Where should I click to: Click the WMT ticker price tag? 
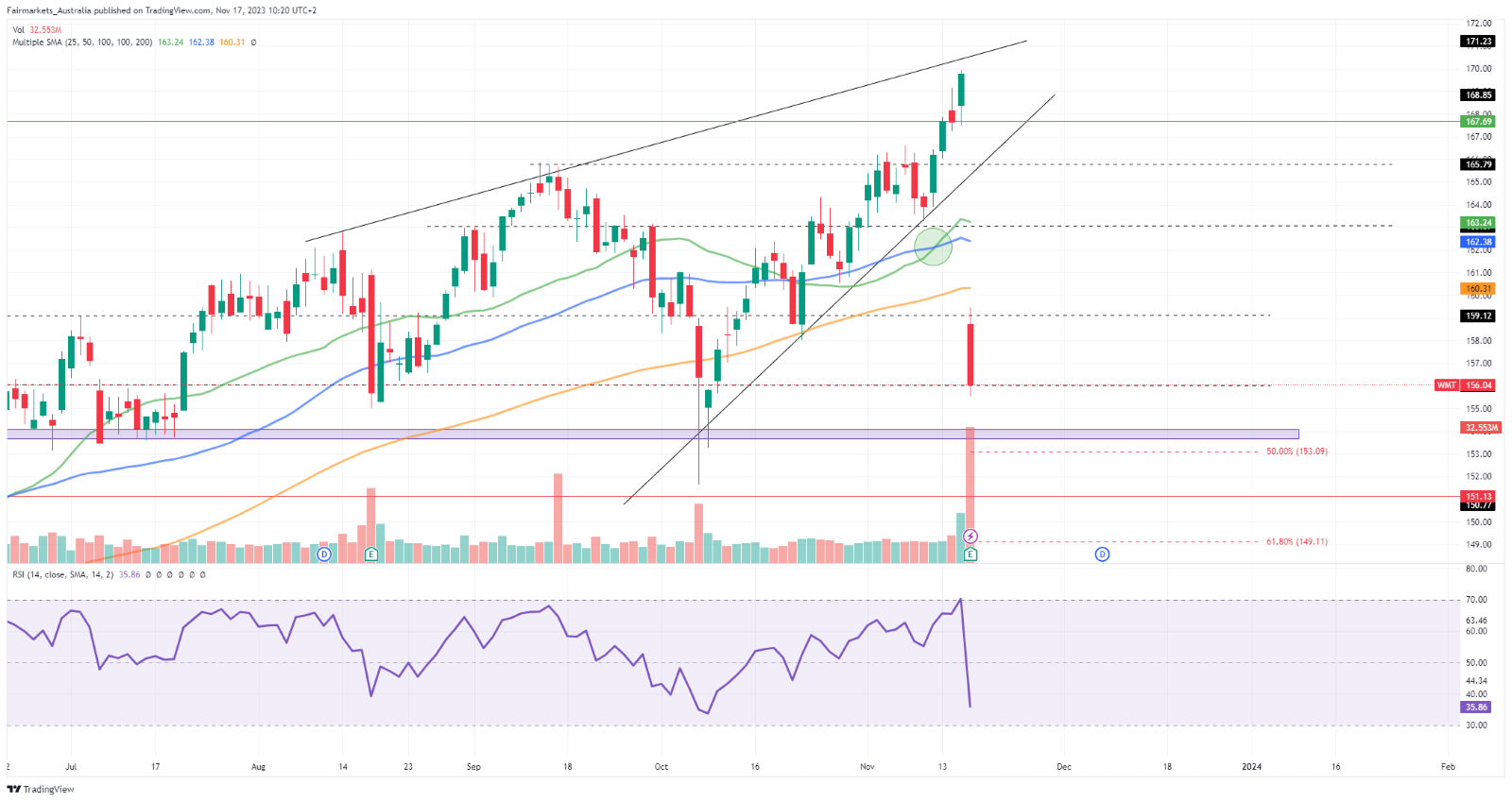point(1446,385)
